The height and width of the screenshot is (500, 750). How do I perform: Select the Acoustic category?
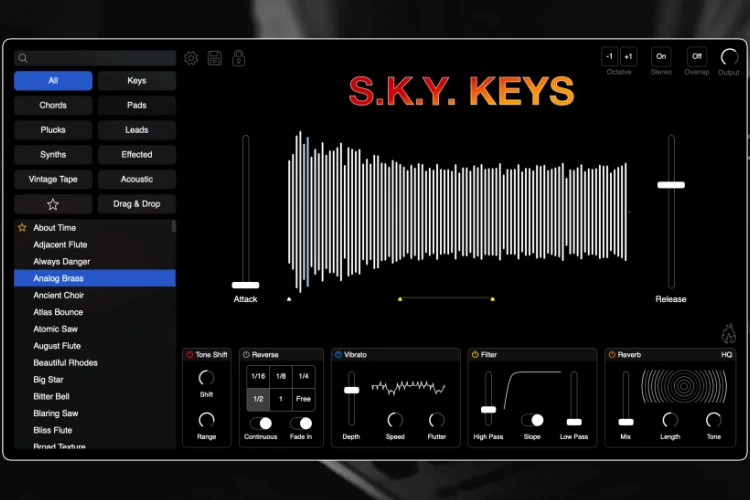click(x=137, y=179)
